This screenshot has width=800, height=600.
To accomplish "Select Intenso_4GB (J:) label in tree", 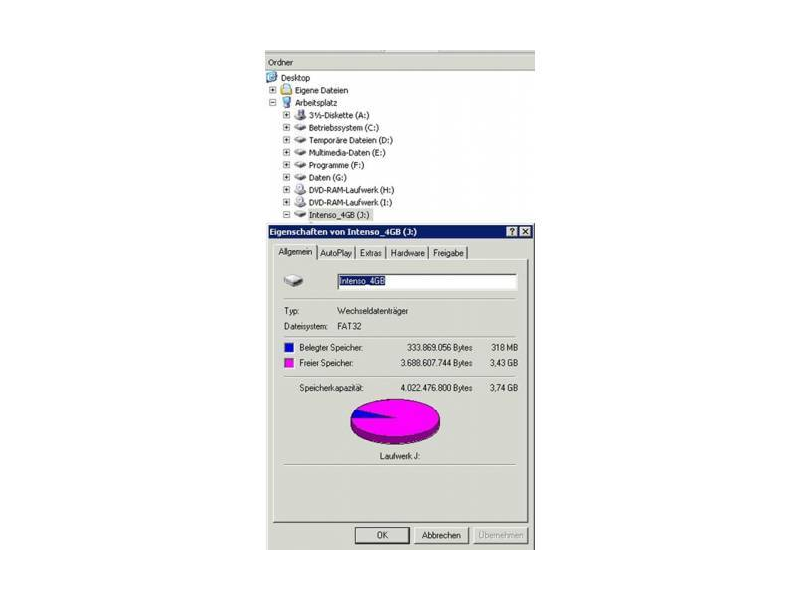I will point(339,215).
